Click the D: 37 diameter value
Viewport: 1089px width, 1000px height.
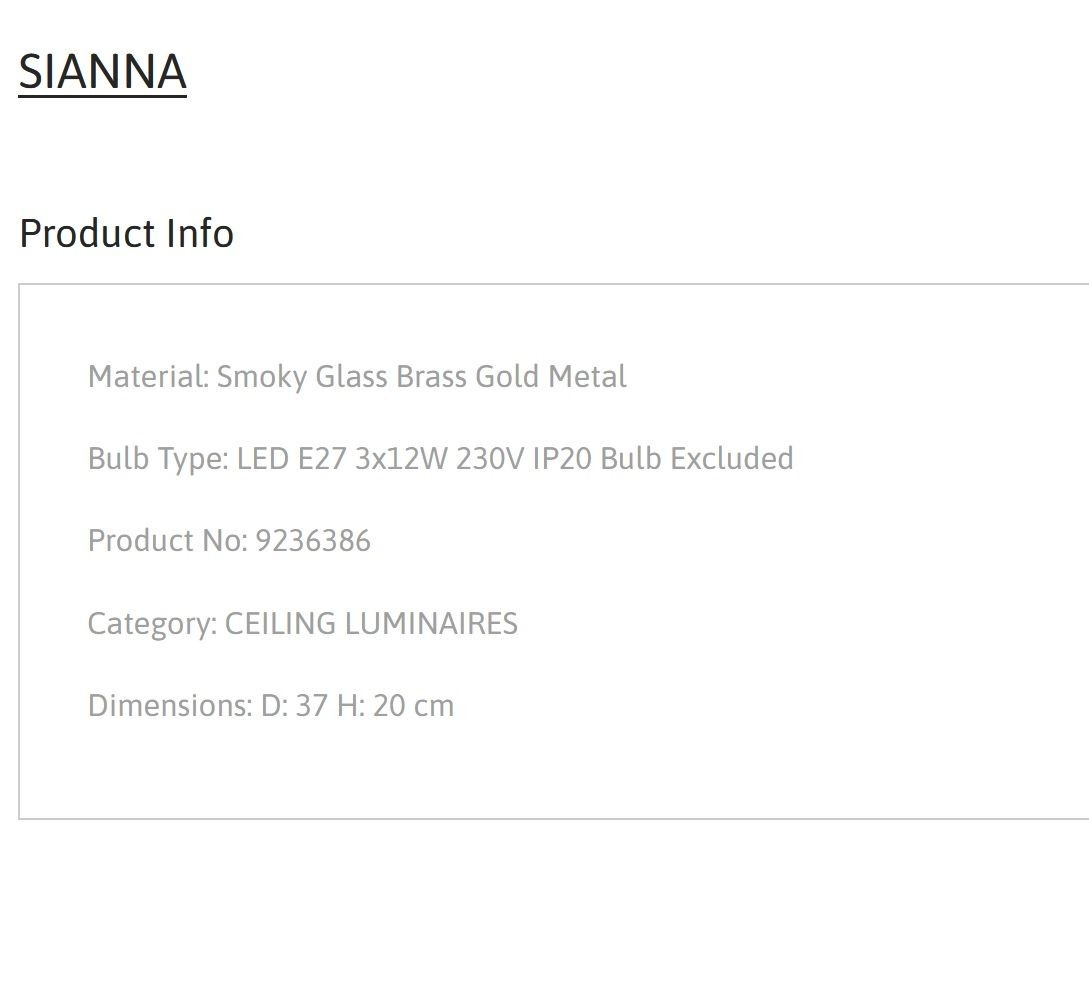coord(294,706)
